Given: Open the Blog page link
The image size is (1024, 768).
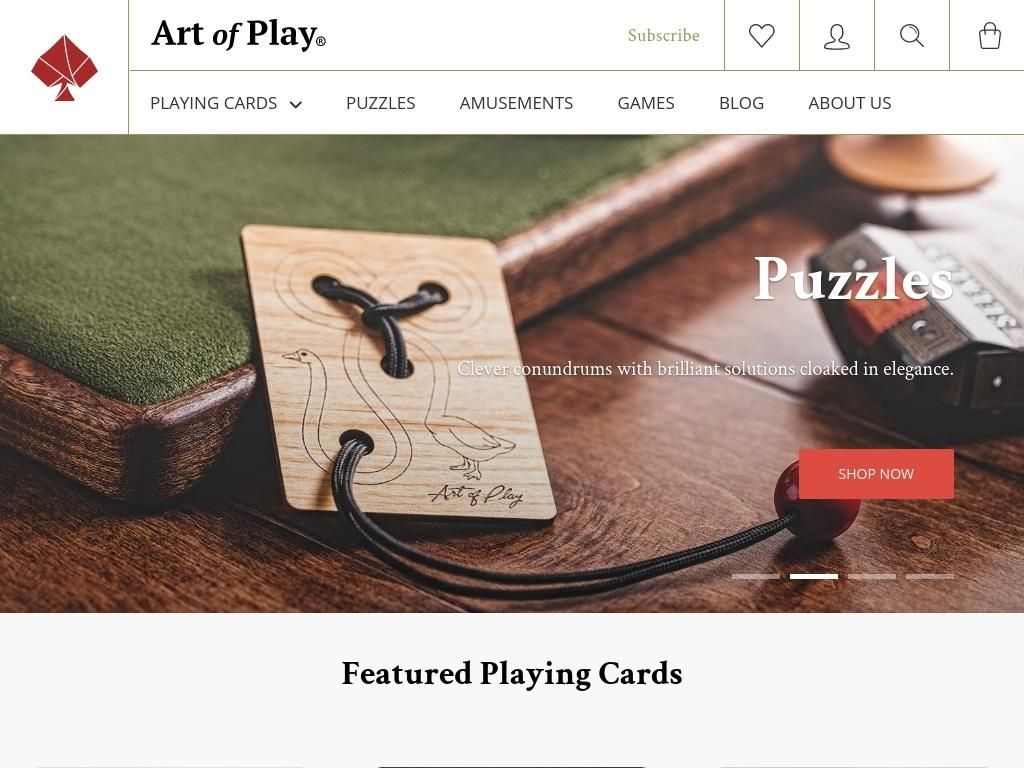Looking at the screenshot, I should pyautogui.click(x=741, y=103).
